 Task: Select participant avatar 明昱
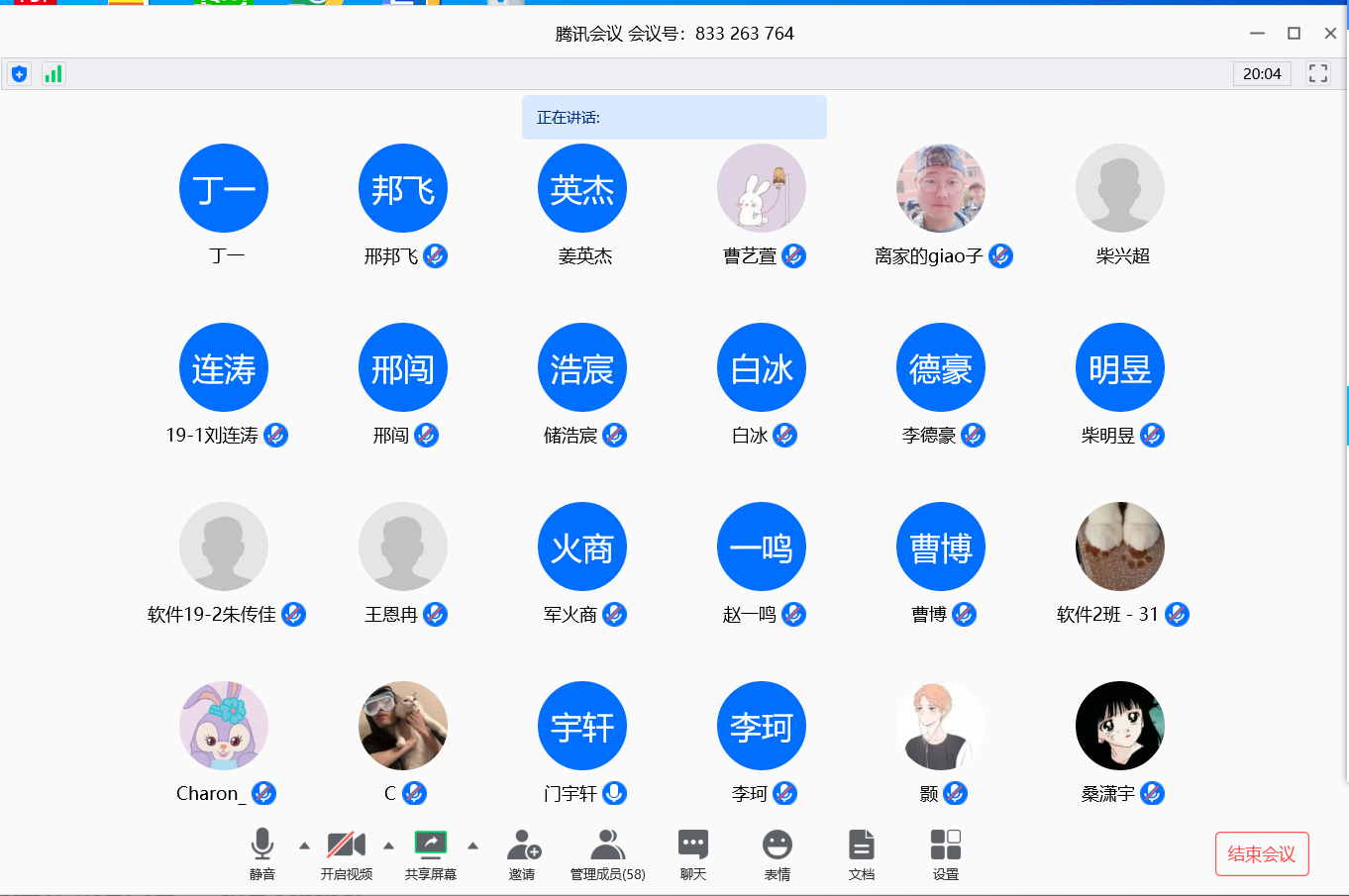(x=1120, y=367)
